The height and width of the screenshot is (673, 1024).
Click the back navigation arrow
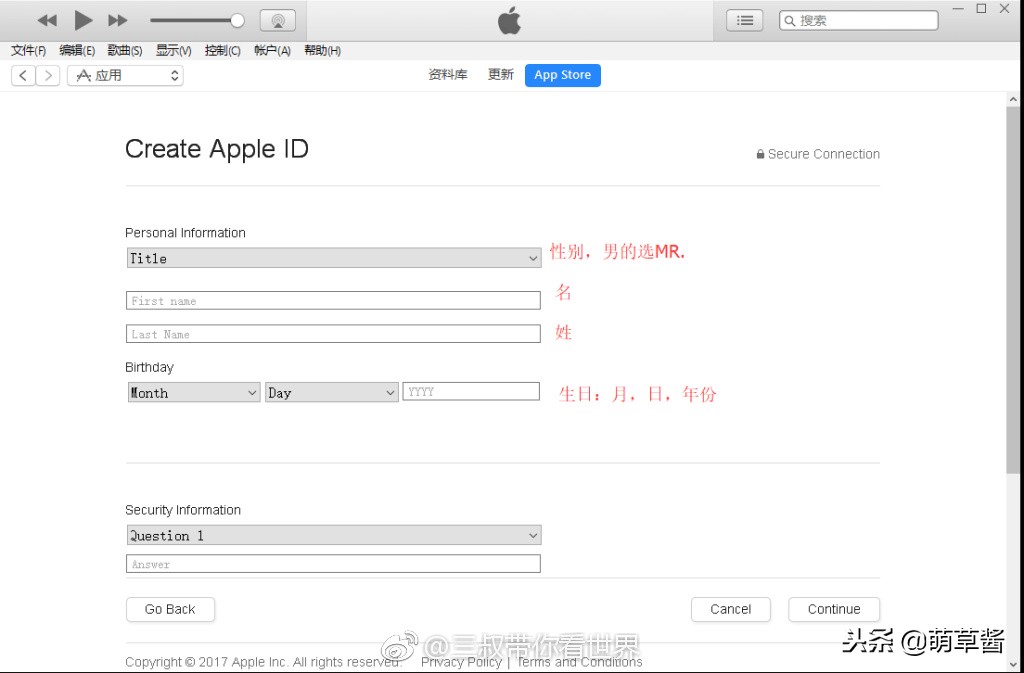tap(22, 75)
